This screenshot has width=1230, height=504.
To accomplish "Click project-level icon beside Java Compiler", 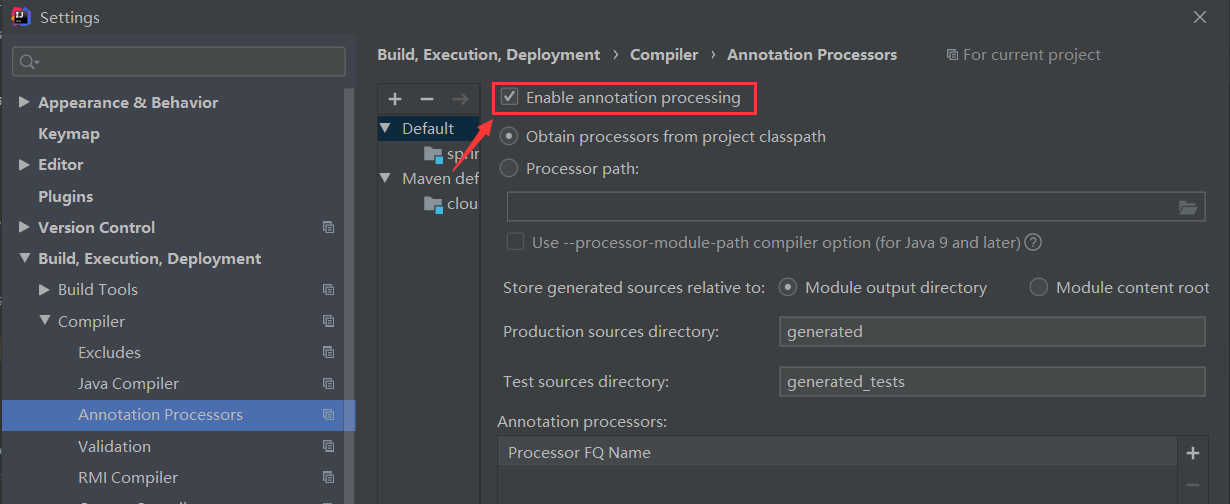I will coord(328,384).
